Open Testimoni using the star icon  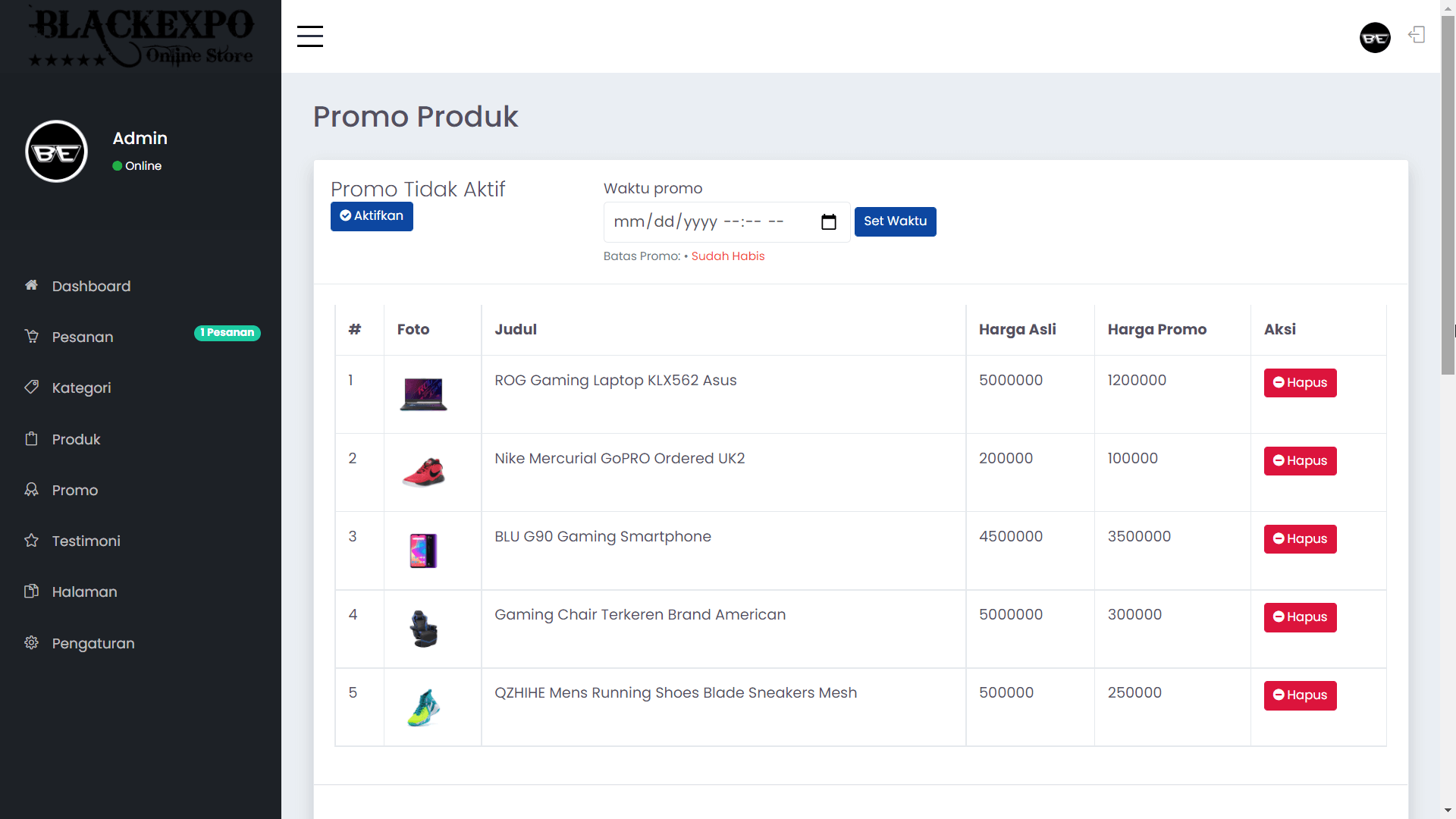pyautogui.click(x=31, y=541)
